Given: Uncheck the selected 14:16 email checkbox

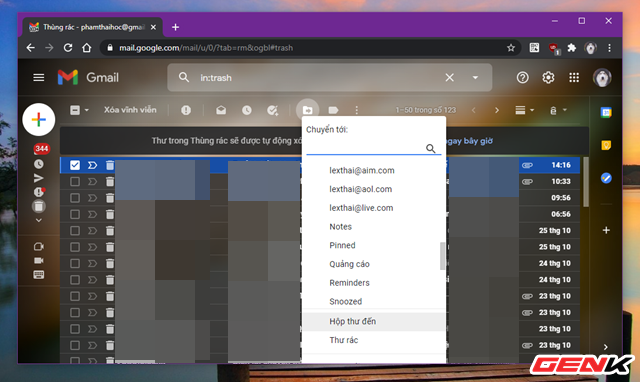Looking at the screenshot, I should click(75, 165).
